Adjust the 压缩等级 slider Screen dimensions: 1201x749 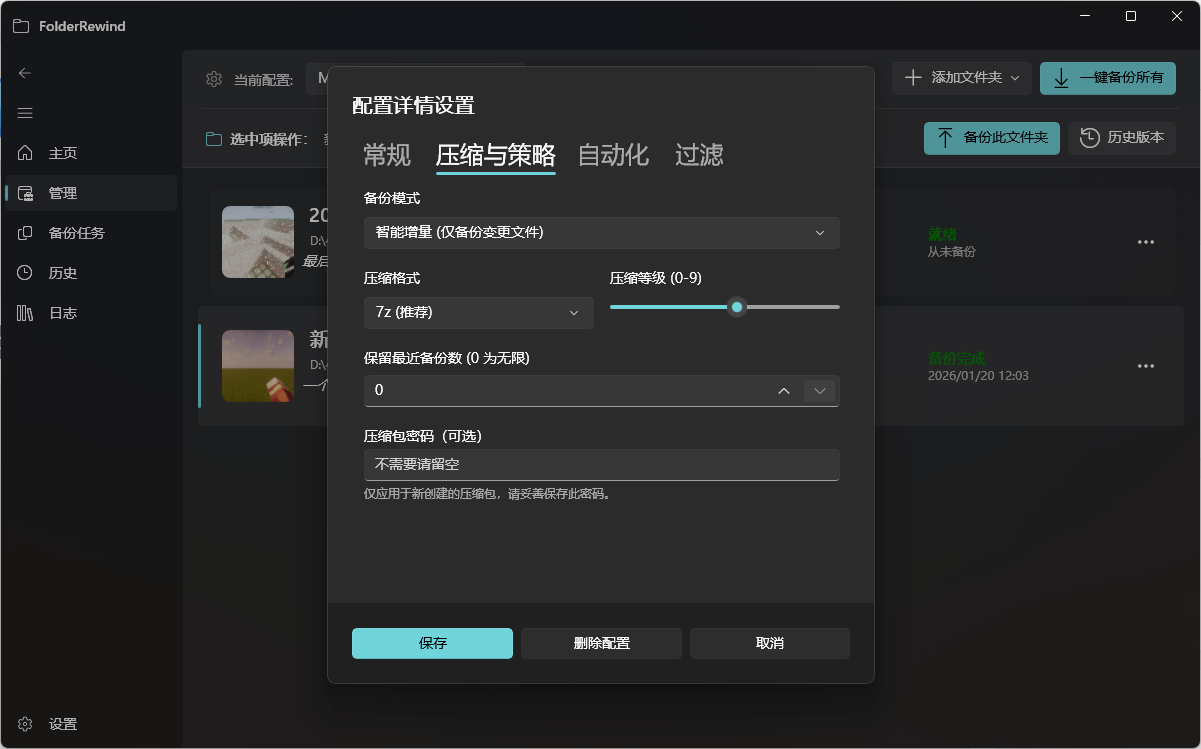point(737,307)
